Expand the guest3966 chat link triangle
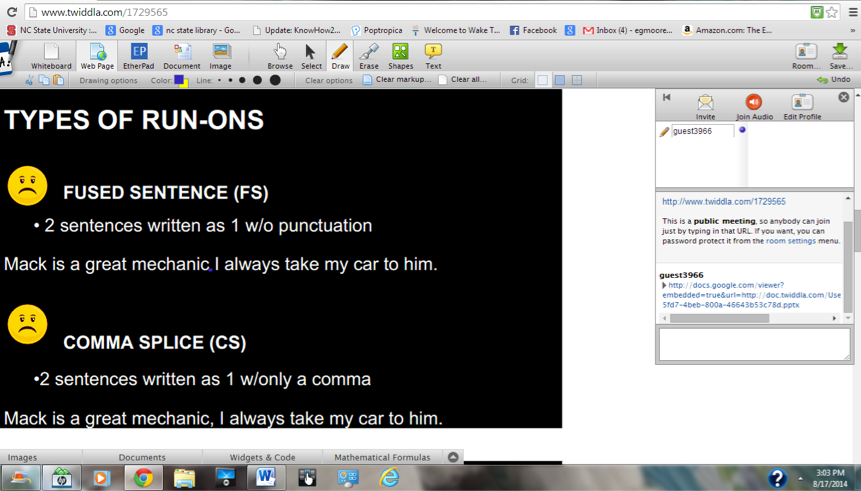 pyautogui.click(x=664, y=286)
